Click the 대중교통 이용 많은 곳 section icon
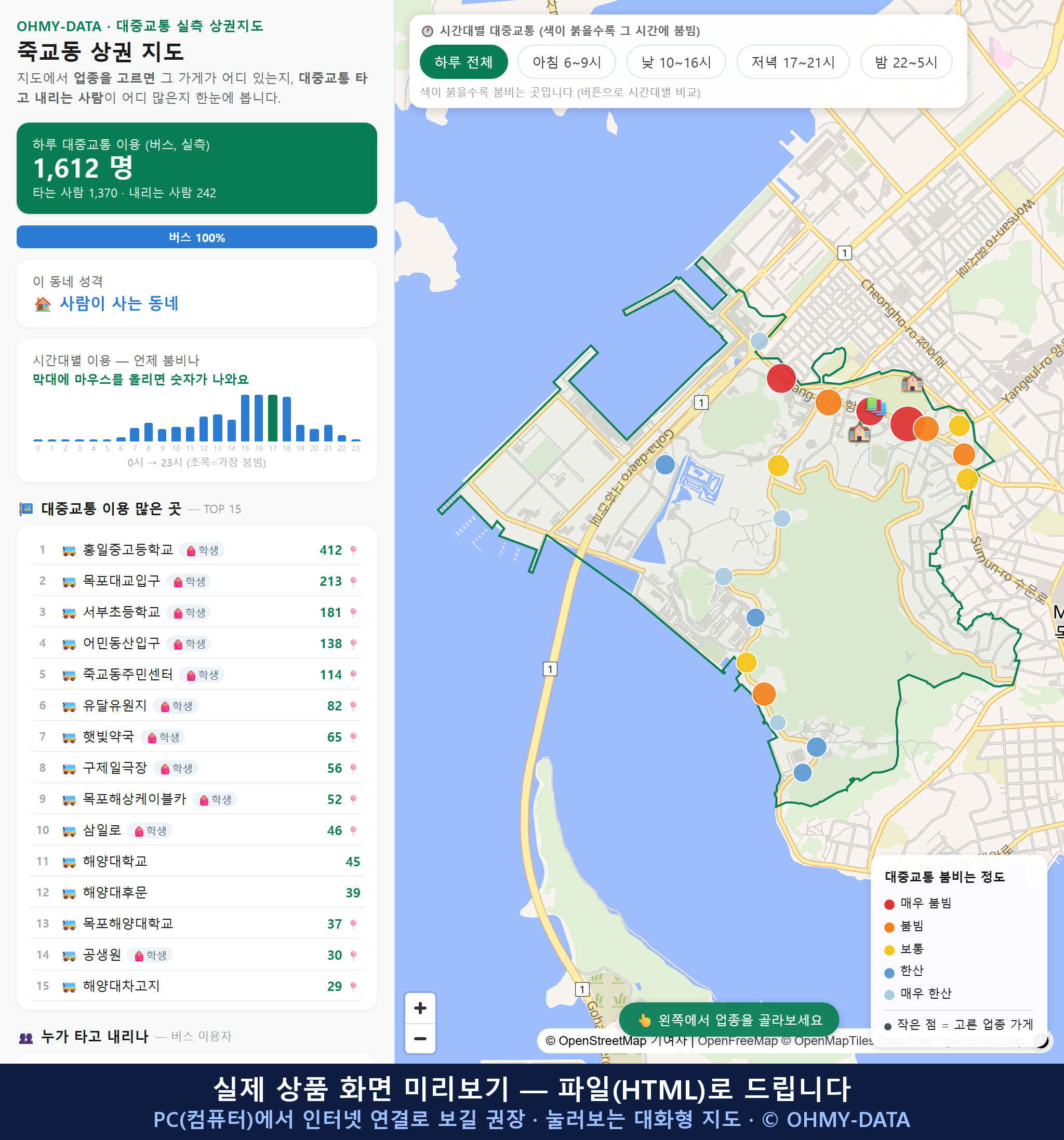 coord(26,508)
